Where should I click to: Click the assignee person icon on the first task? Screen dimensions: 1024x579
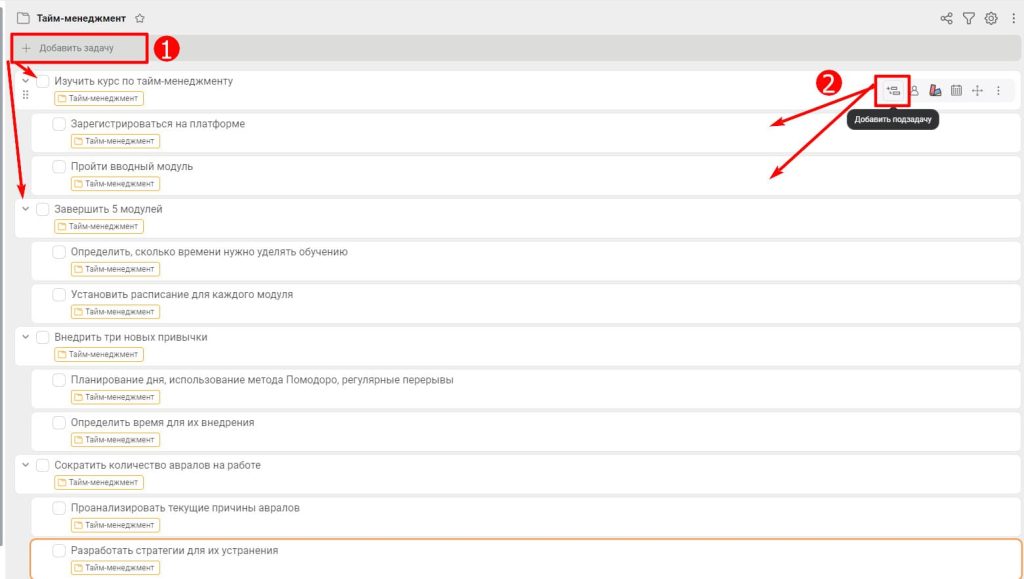click(x=914, y=91)
